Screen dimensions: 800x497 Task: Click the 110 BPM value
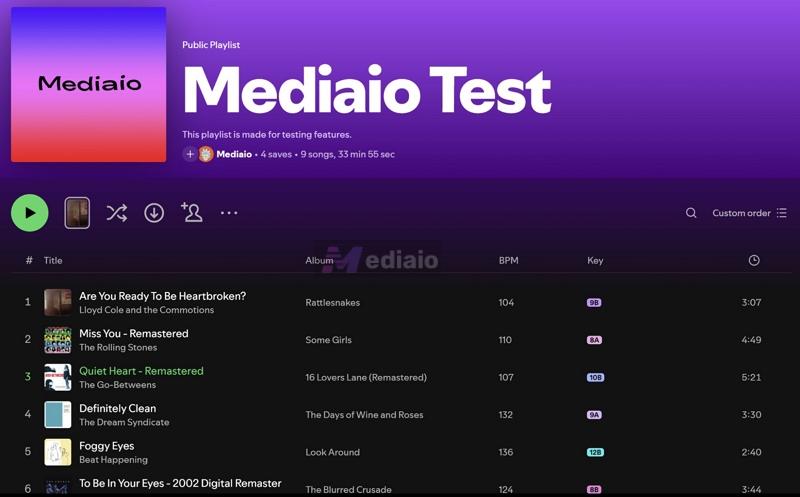click(x=505, y=340)
